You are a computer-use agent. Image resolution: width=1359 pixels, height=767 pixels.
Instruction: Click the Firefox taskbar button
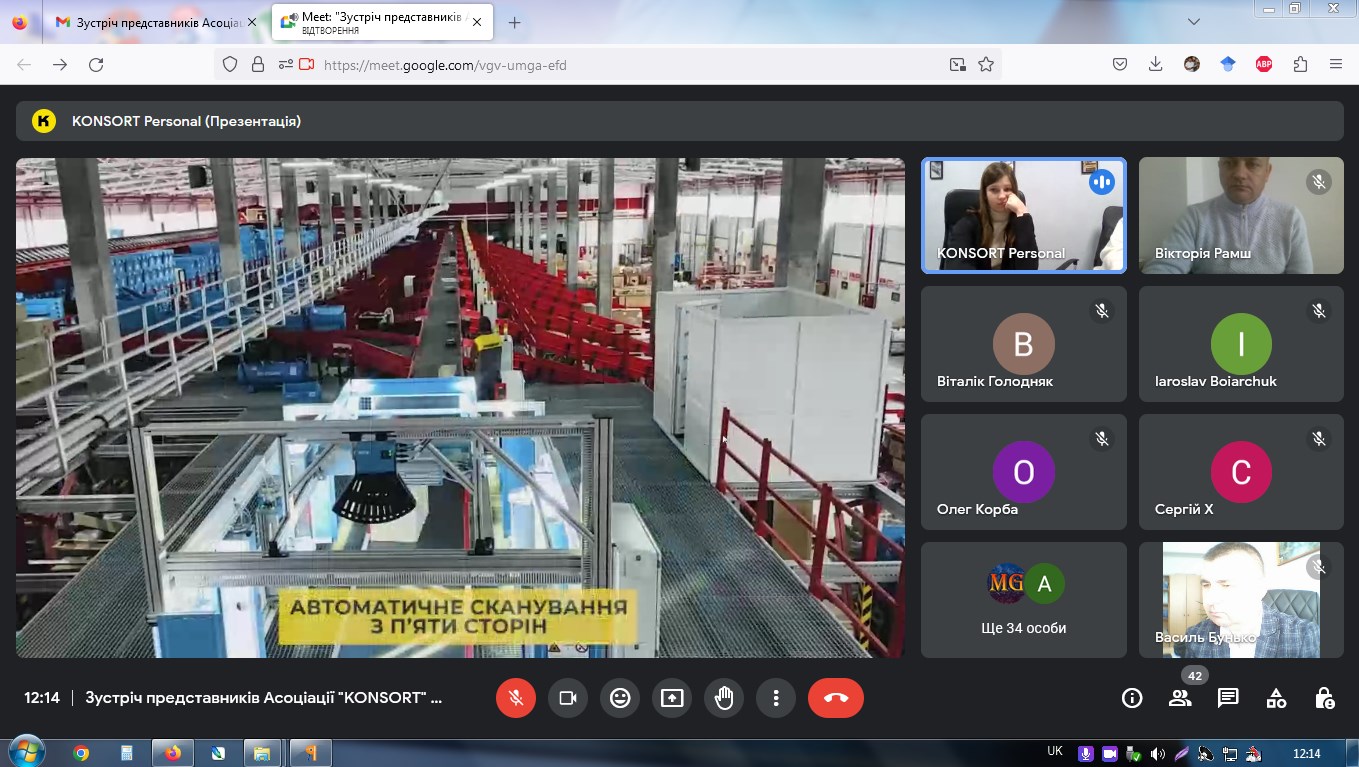[172, 753]
